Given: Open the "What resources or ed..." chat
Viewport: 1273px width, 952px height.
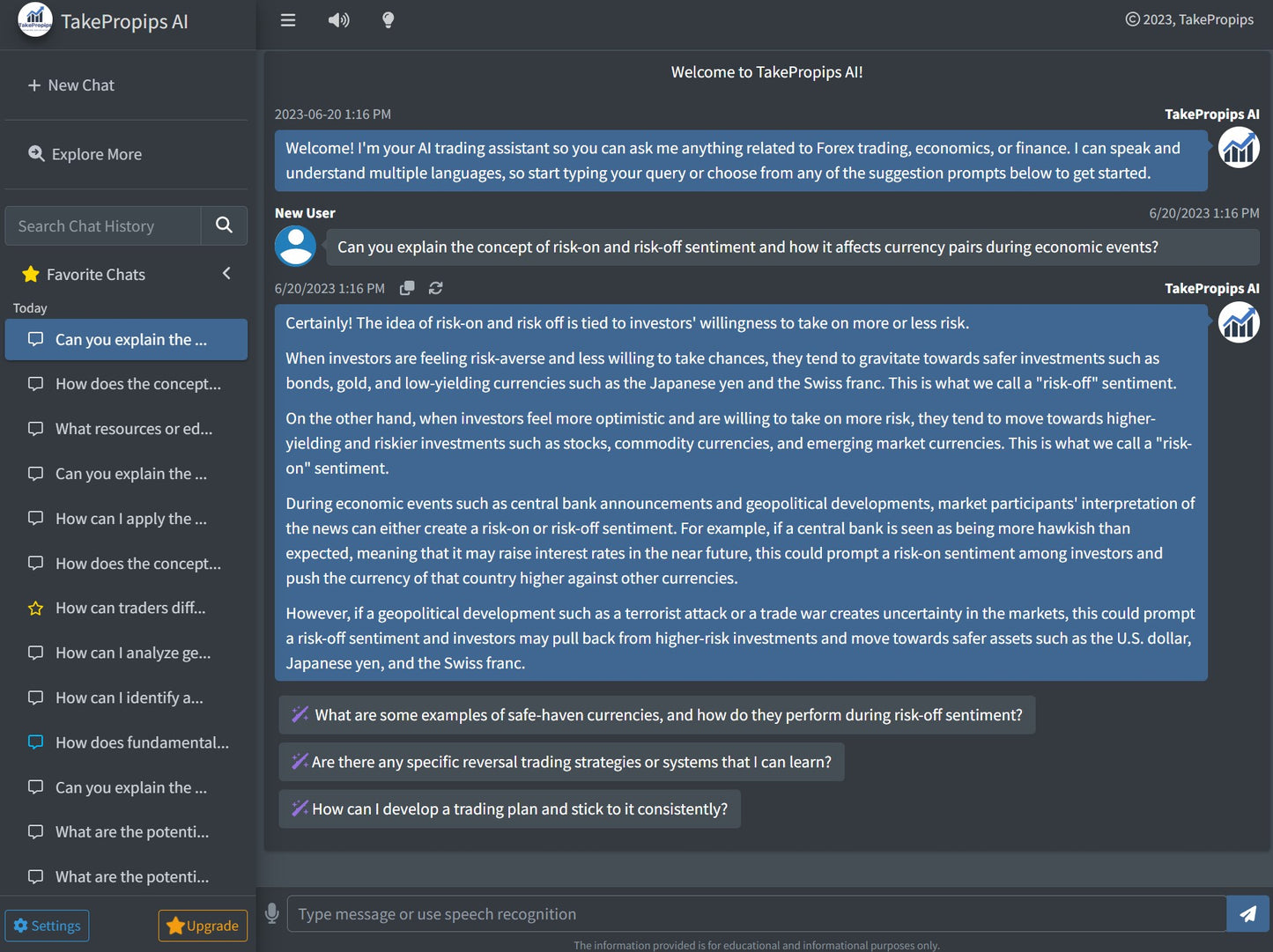Looking at the screenshot, I should pos(126,429).
